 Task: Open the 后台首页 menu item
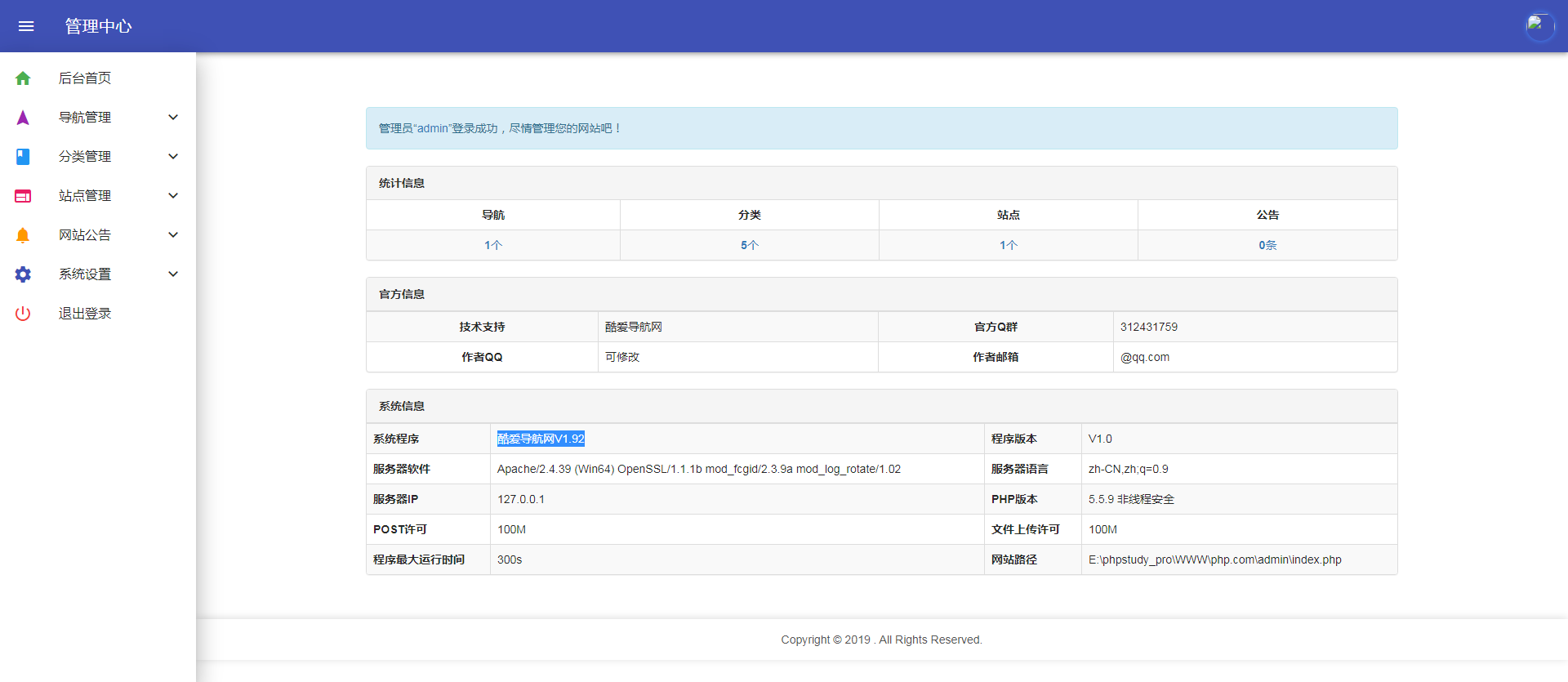coord(85,78)
